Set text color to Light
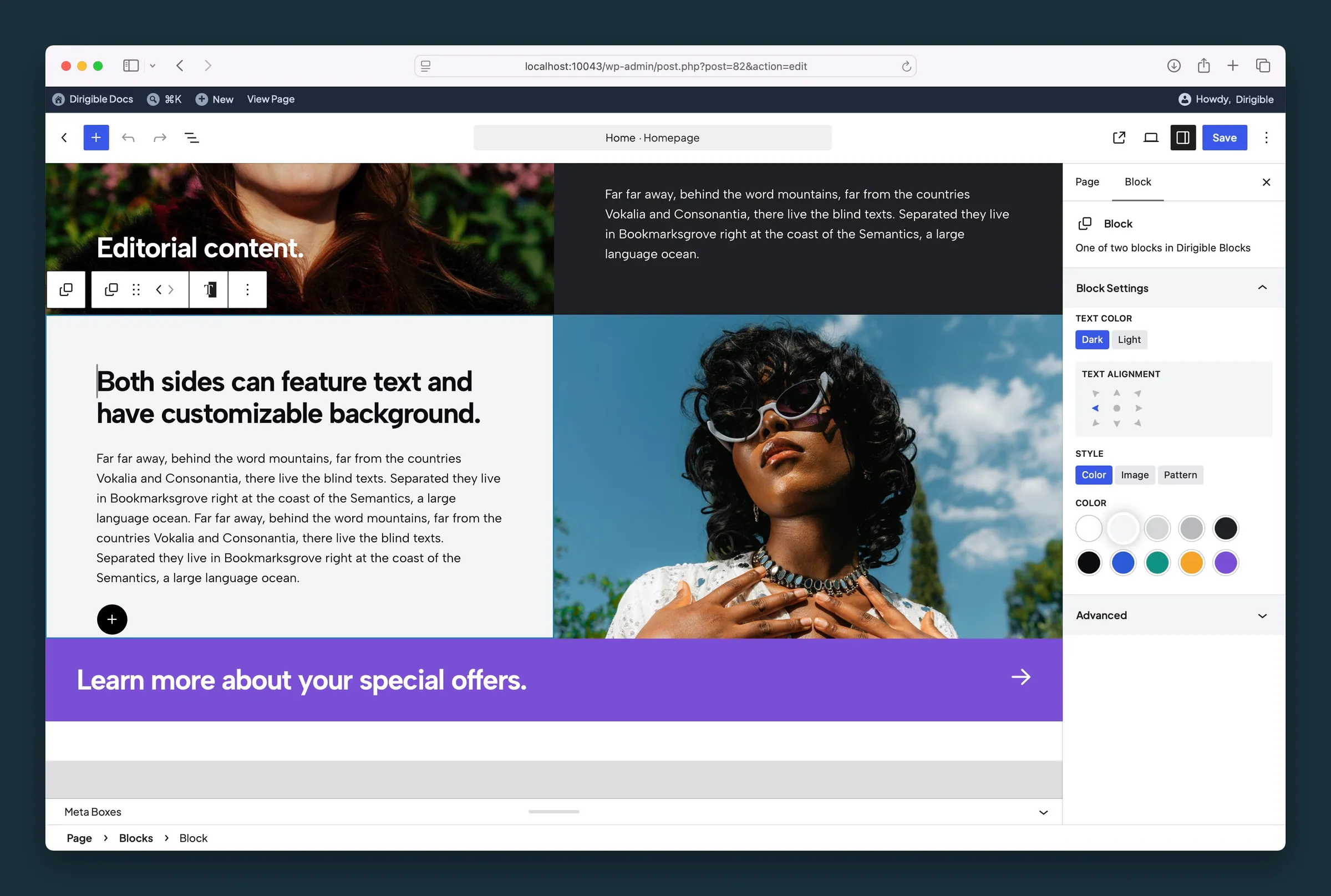 click(1129, 339)
